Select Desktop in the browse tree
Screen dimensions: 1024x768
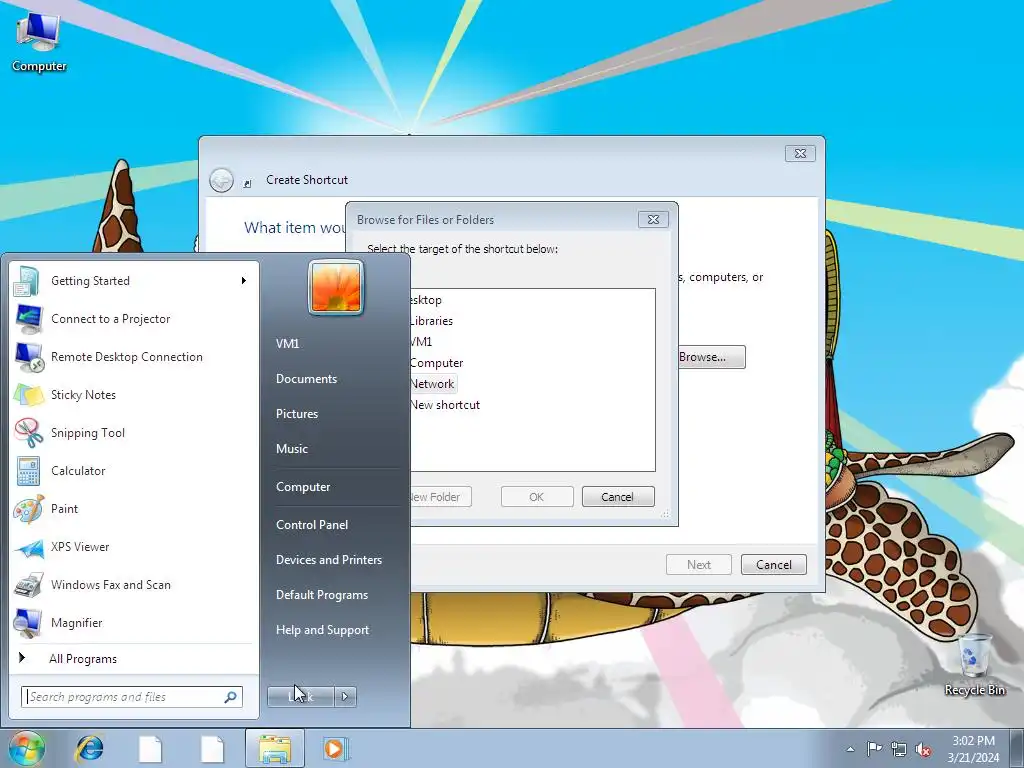426,300
